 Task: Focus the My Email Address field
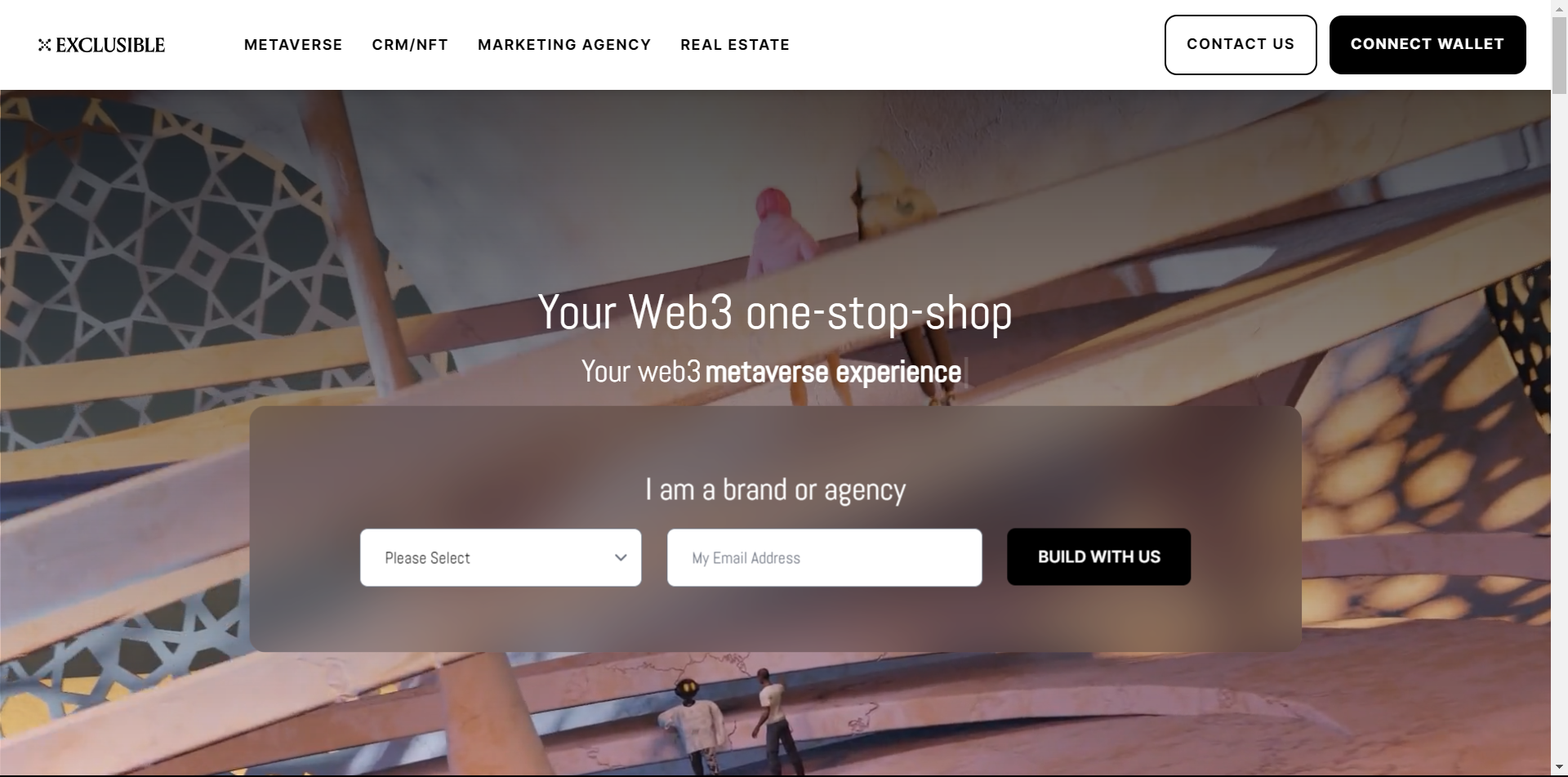coord(824,557)
